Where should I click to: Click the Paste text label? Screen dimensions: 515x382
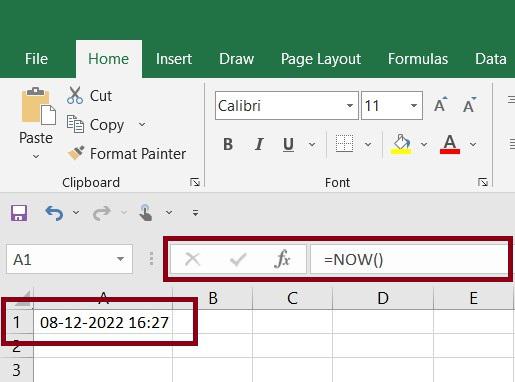point(36,138)
